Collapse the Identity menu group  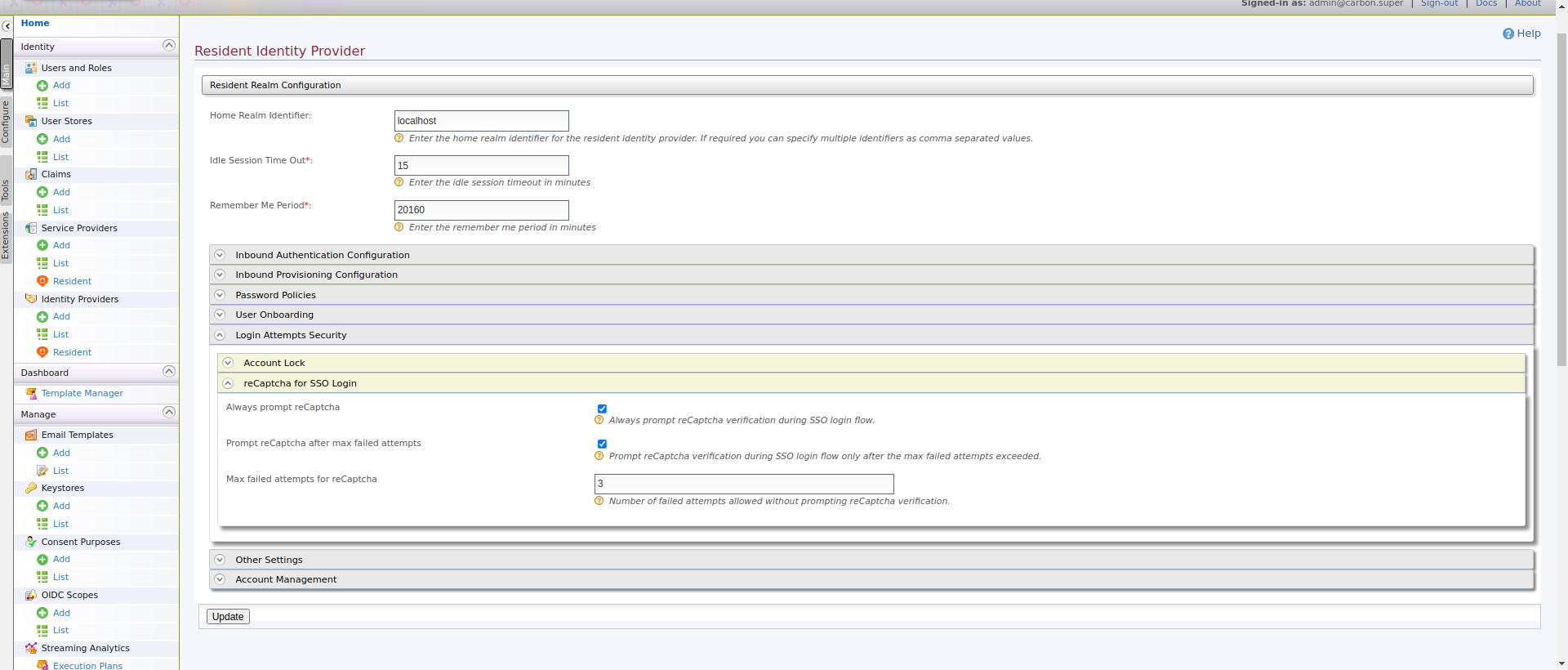[x=169, y=46]
